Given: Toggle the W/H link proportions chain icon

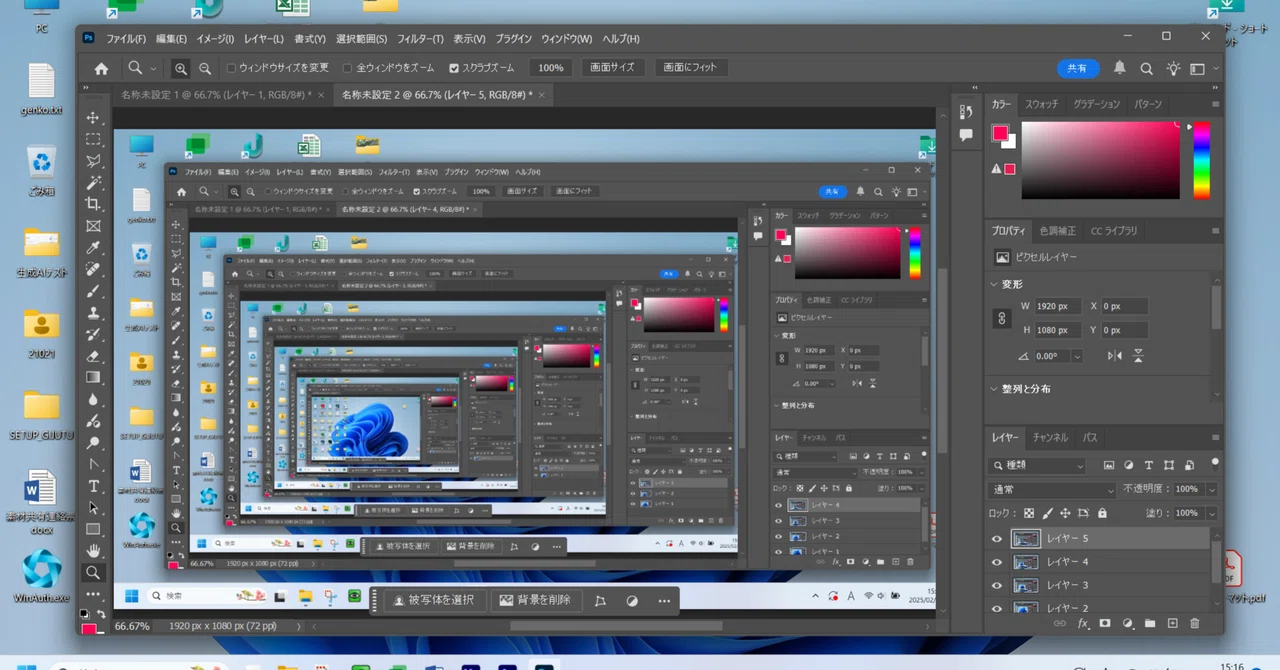Looking at the screenshot, I should [1002, 318].
